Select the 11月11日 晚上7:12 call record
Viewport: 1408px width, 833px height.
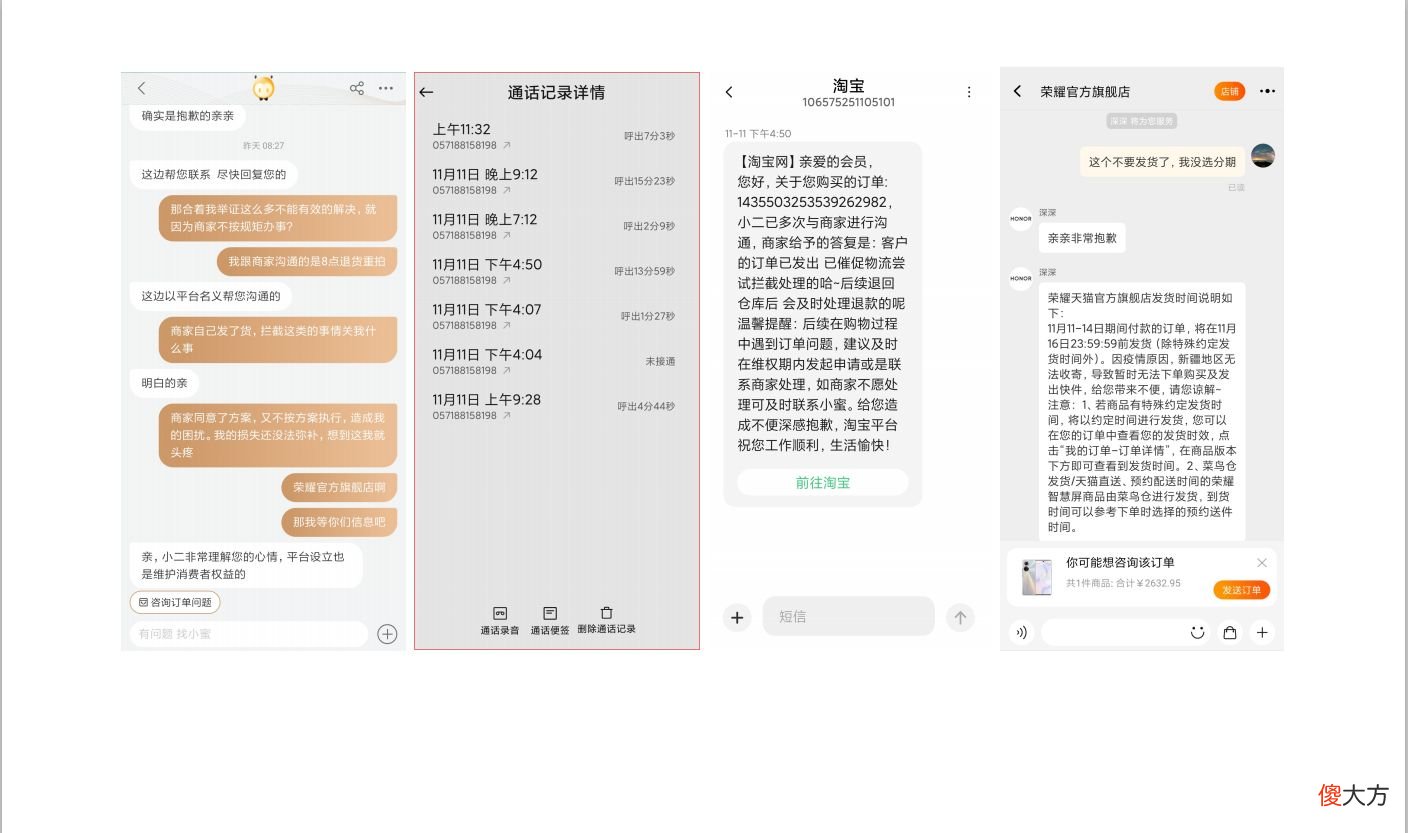tap(555, 226)
